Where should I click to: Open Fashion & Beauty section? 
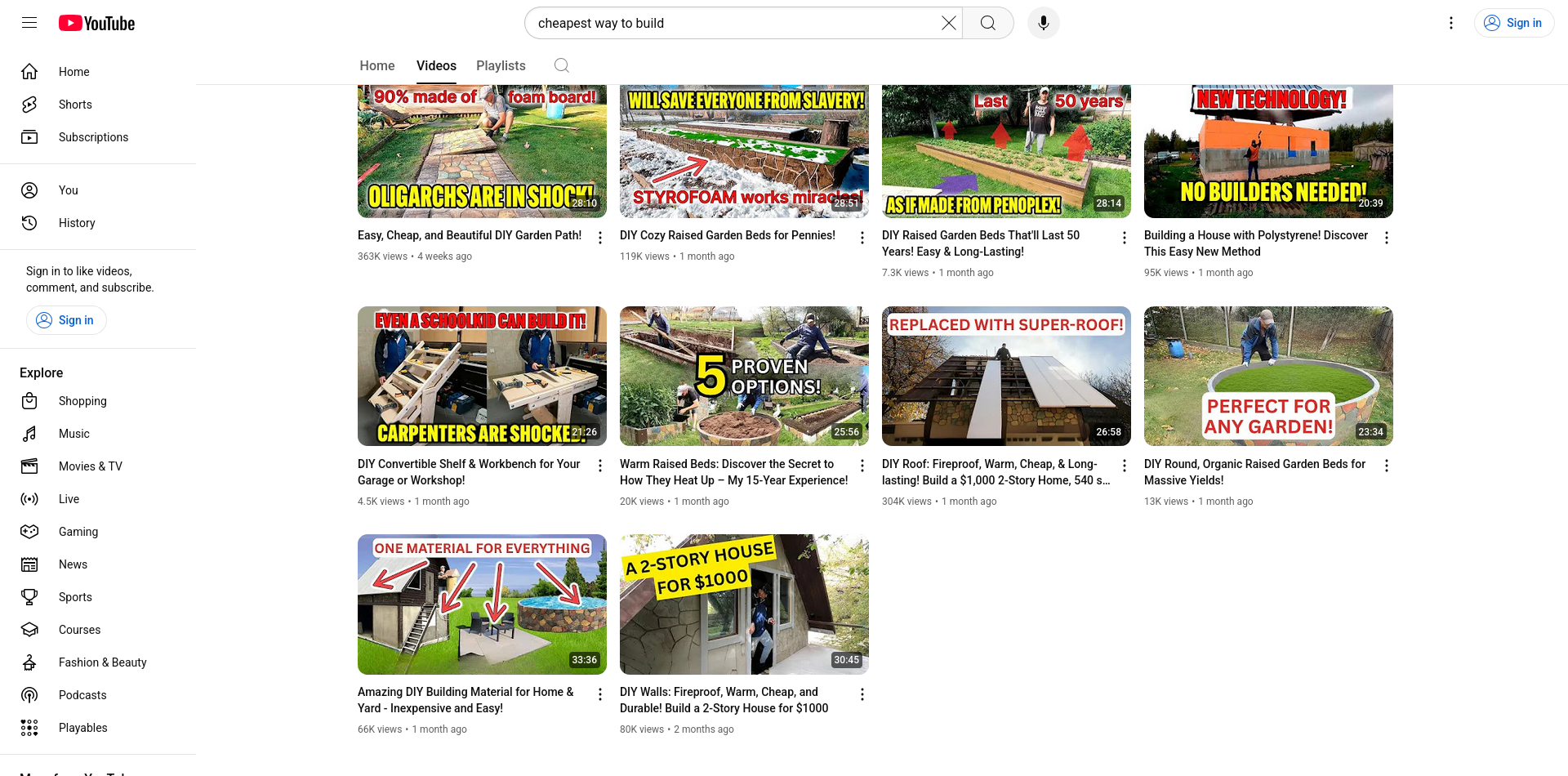(98, 662)
